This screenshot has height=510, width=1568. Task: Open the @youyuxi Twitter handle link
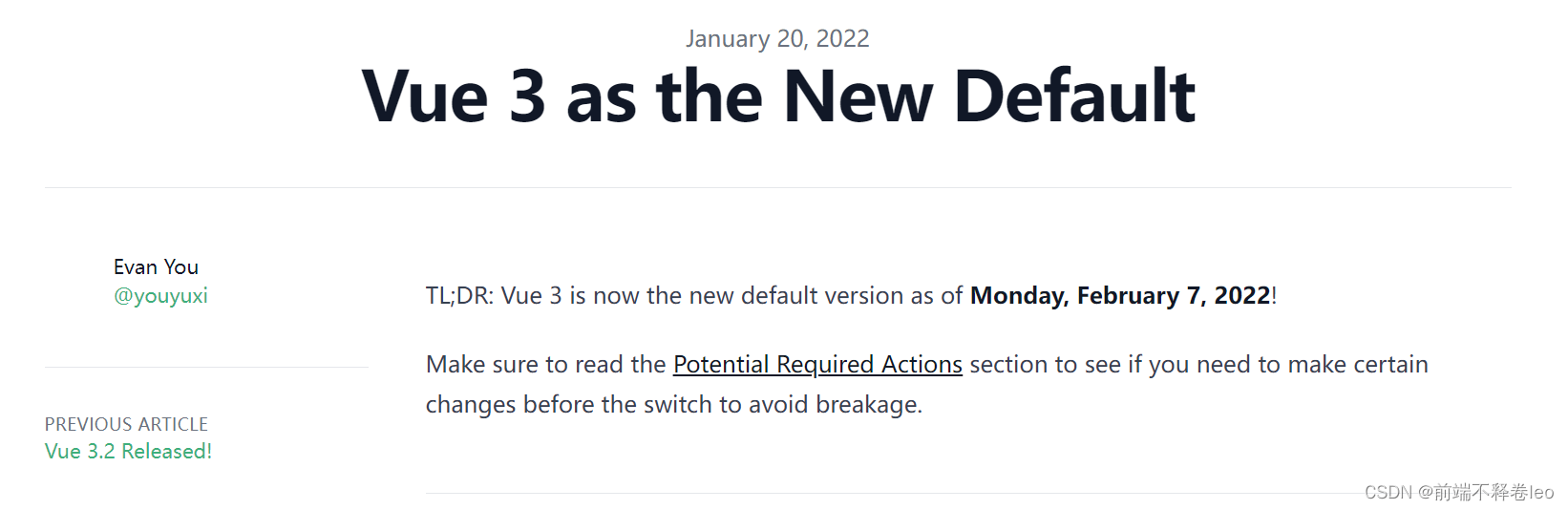tap(160, 296)
